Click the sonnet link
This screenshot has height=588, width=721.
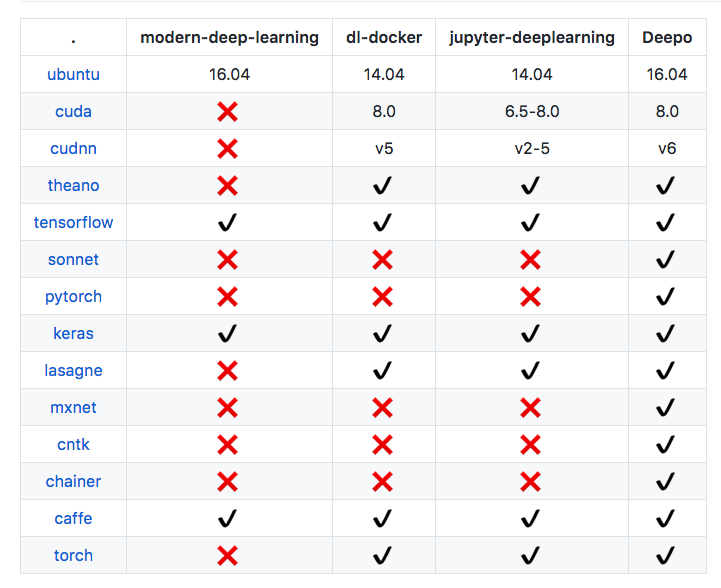pos(73,260)
